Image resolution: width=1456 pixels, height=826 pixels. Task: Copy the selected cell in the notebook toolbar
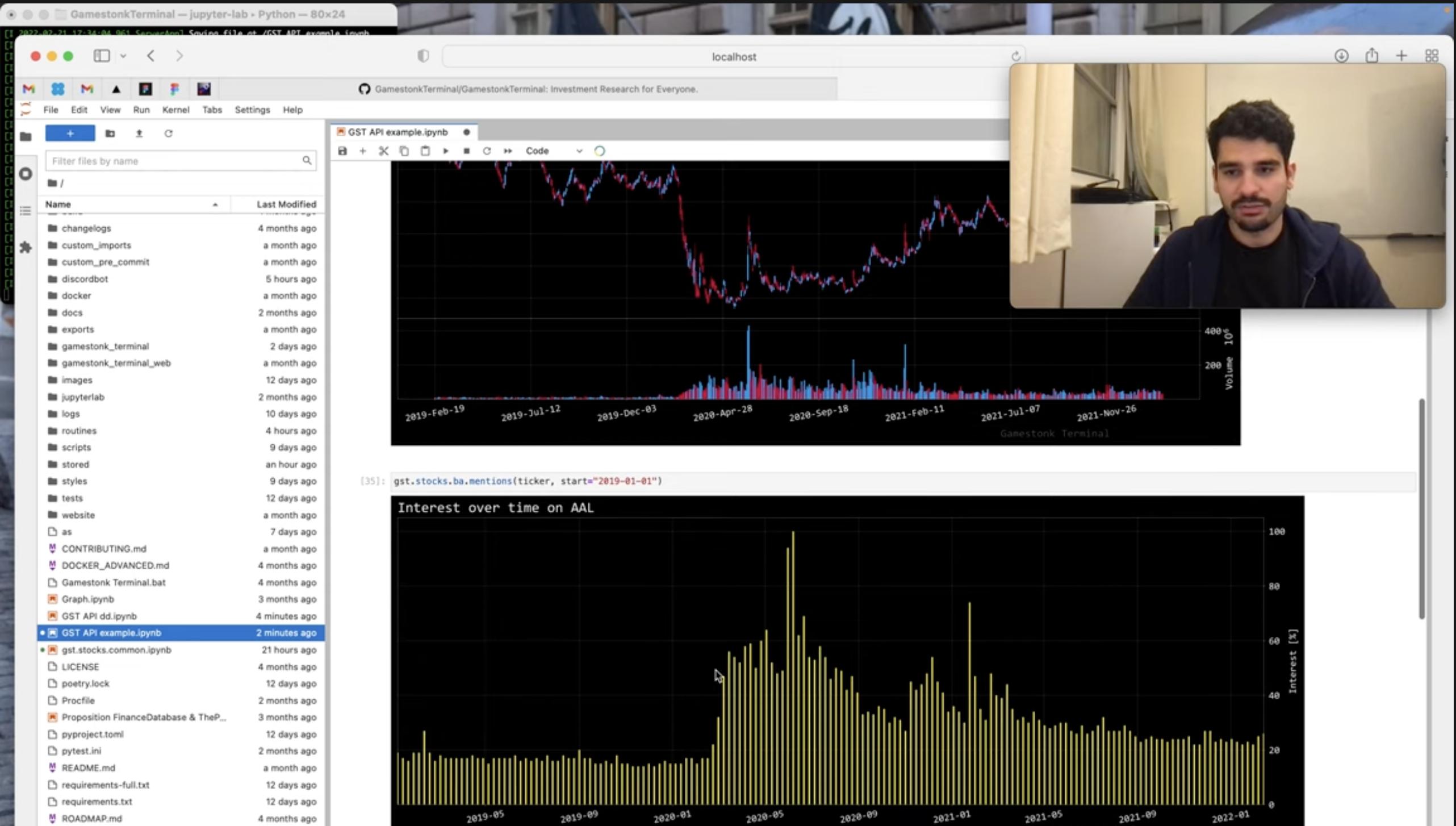coord(404,151)
